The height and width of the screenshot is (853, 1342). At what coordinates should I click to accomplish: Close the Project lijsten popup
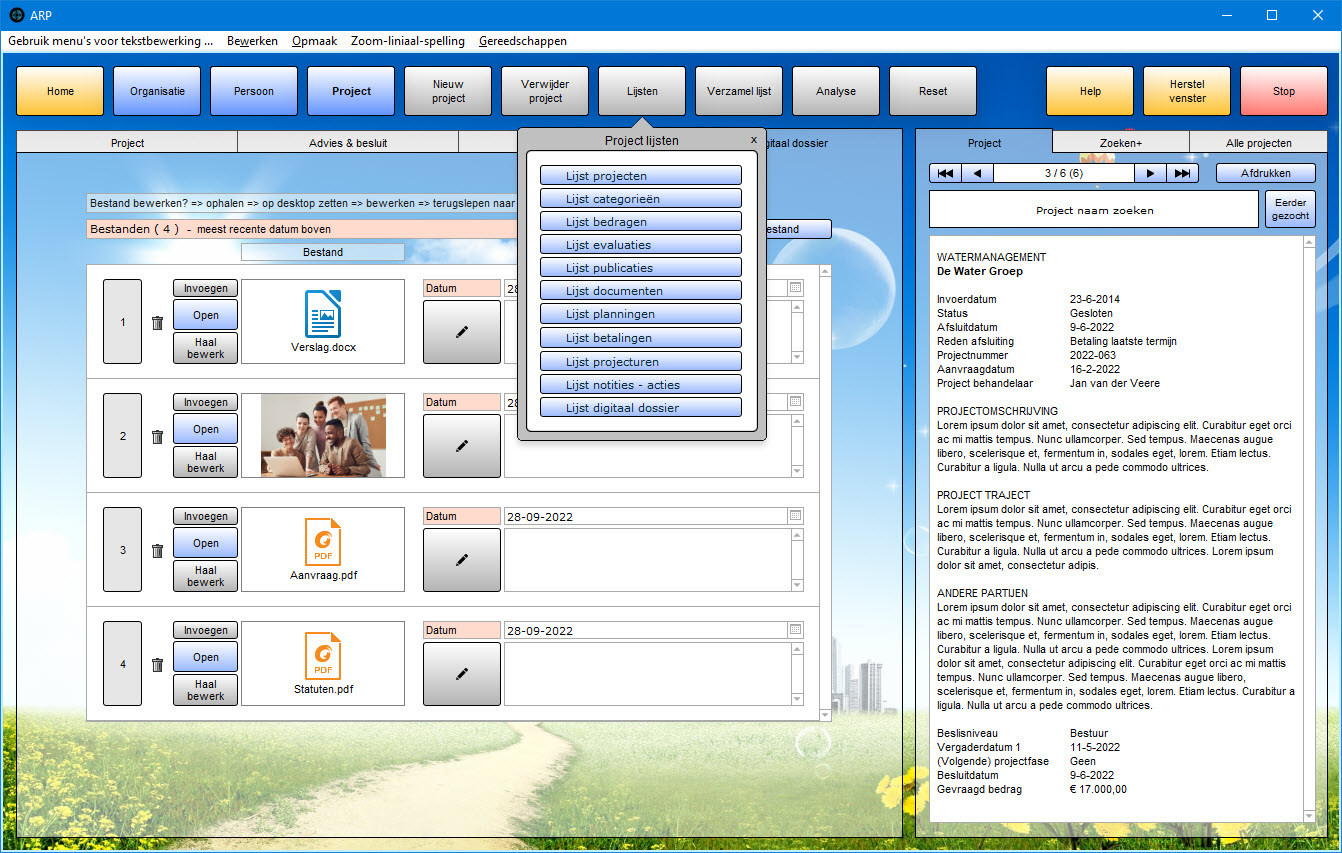point(754,141)
